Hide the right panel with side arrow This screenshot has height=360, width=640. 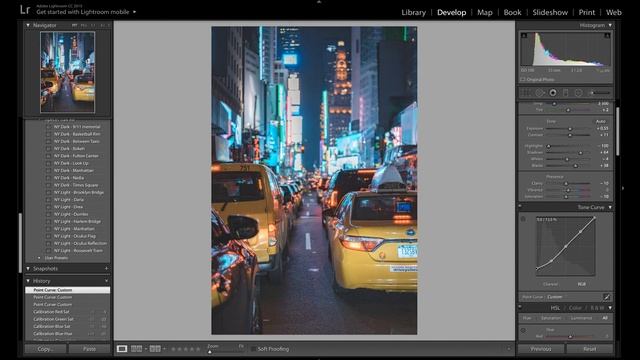pos(623,188)
